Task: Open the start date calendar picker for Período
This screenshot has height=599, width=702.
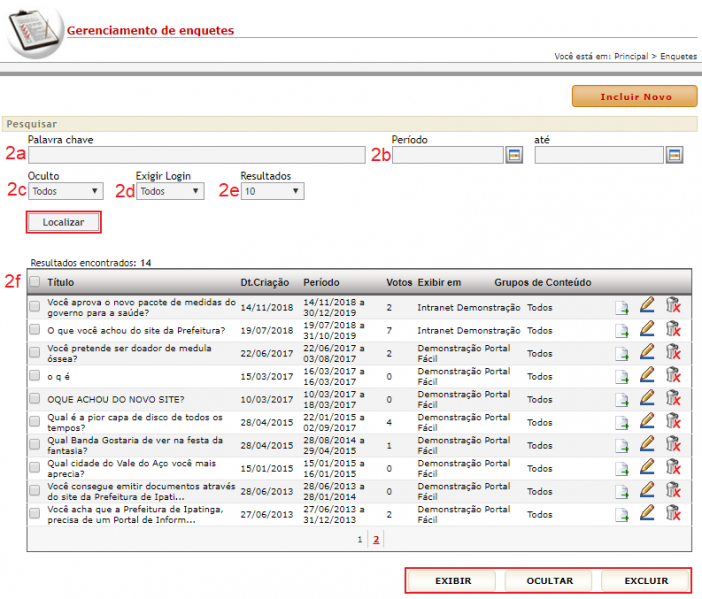Action: (514, 155)
